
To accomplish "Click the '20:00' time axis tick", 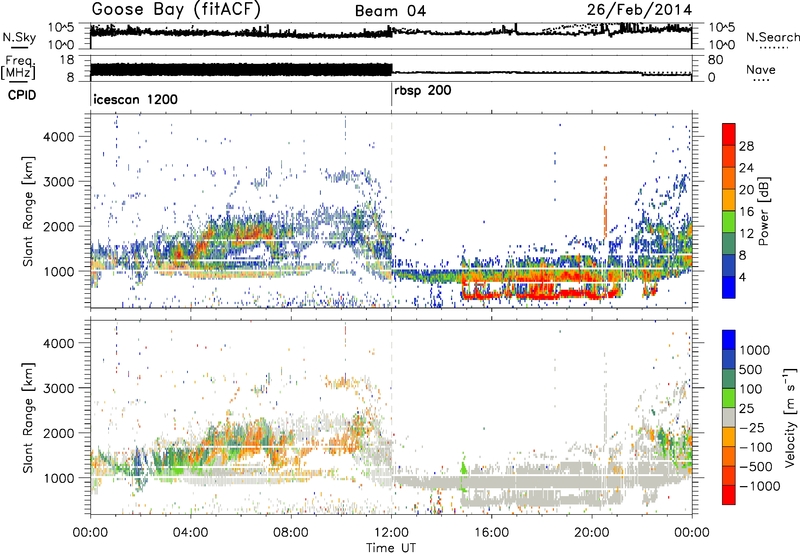I will click(x=592, y=533).
